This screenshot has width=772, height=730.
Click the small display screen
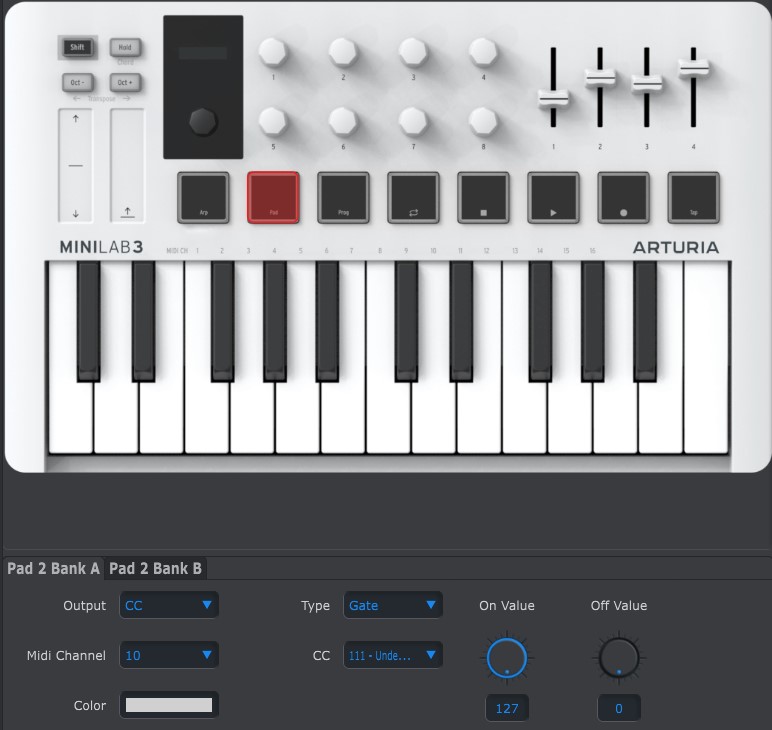tap(203, 53)
